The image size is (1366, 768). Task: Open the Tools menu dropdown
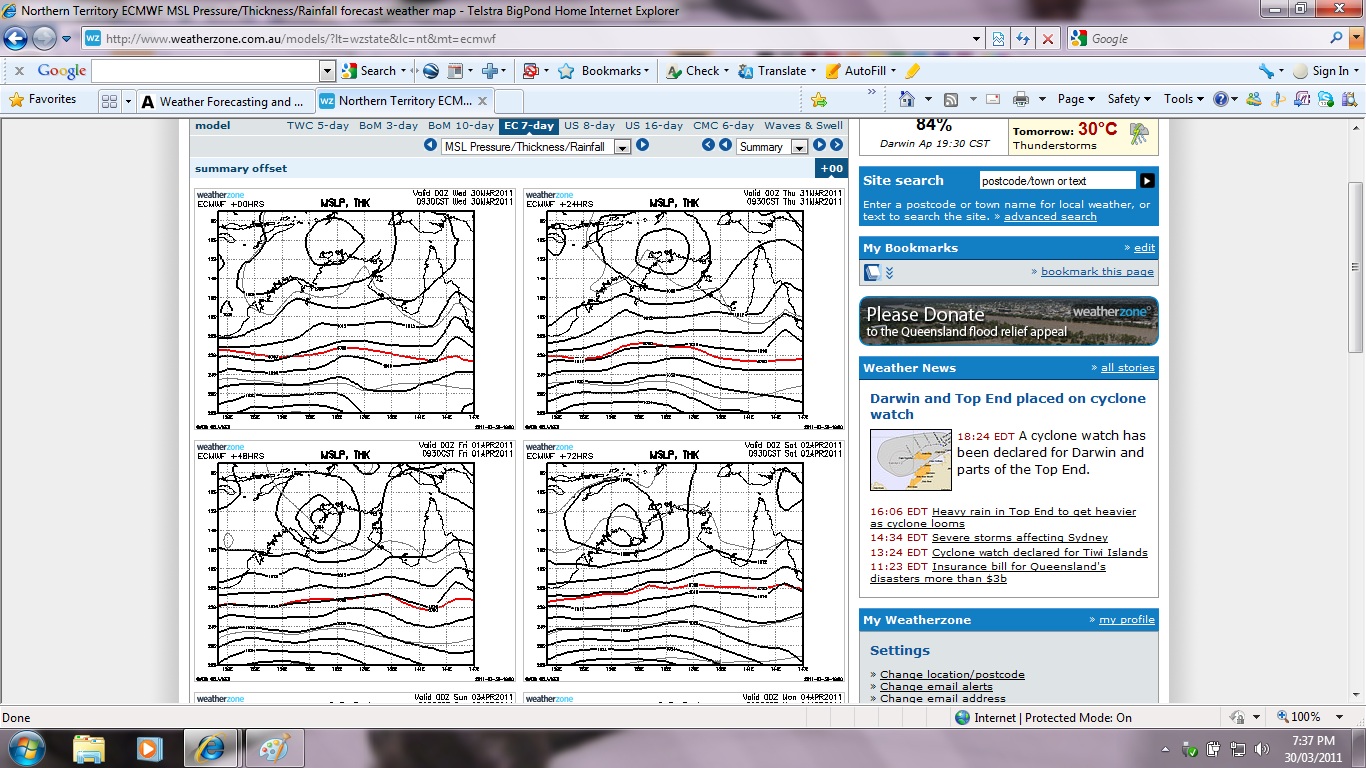[1183, 99]
